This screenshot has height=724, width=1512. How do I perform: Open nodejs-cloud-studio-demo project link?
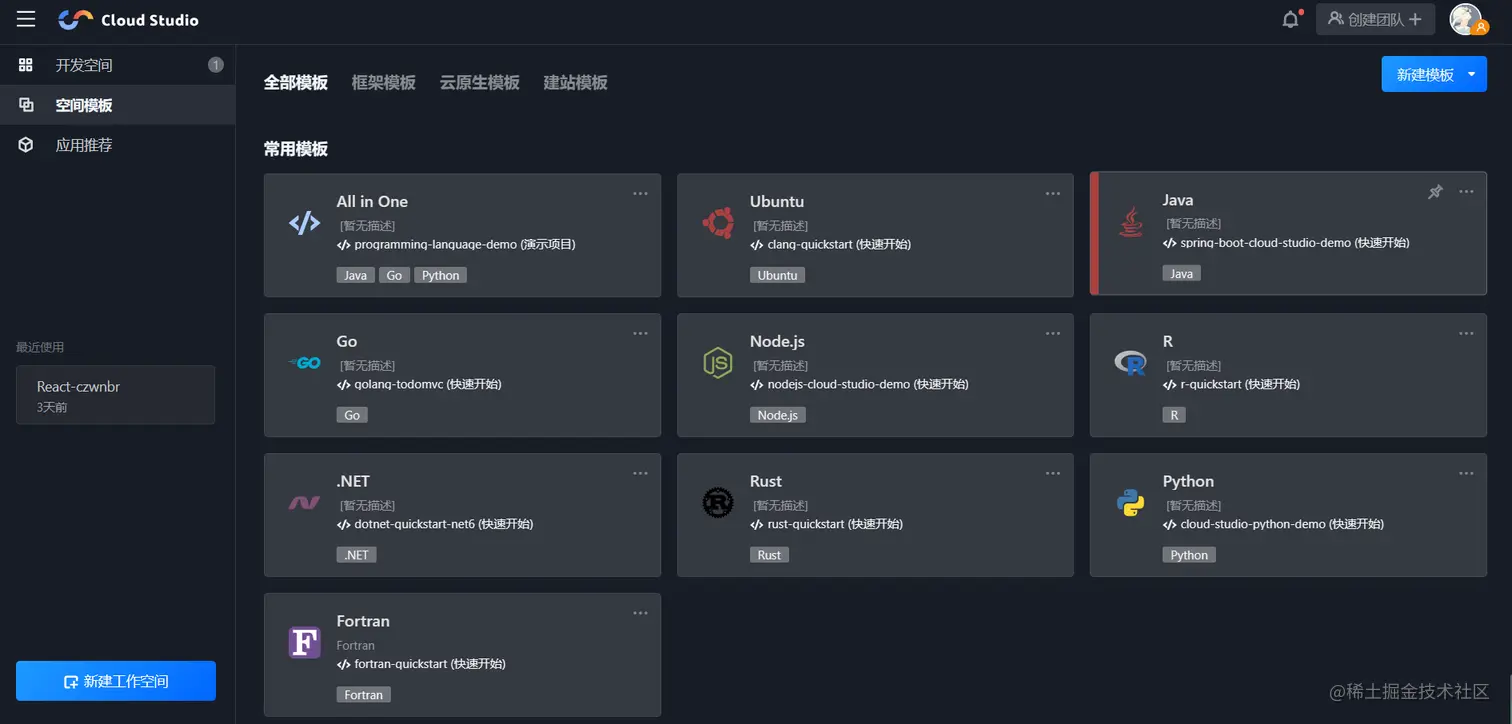(859, 384)
